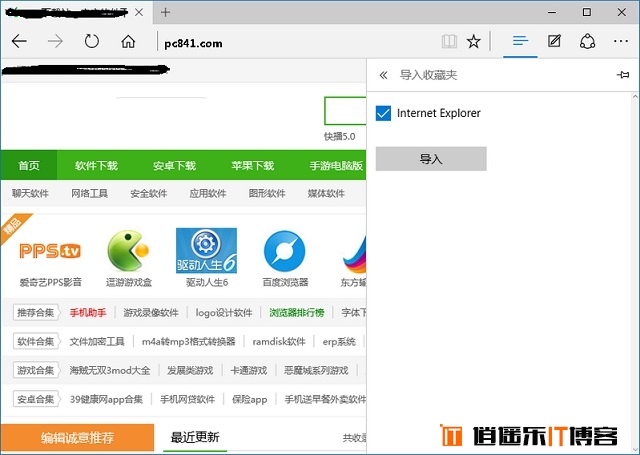Image resolution: width=640 pixels, height=455 pixels.
Task: Open the Share icon
Action: [587, 41]
